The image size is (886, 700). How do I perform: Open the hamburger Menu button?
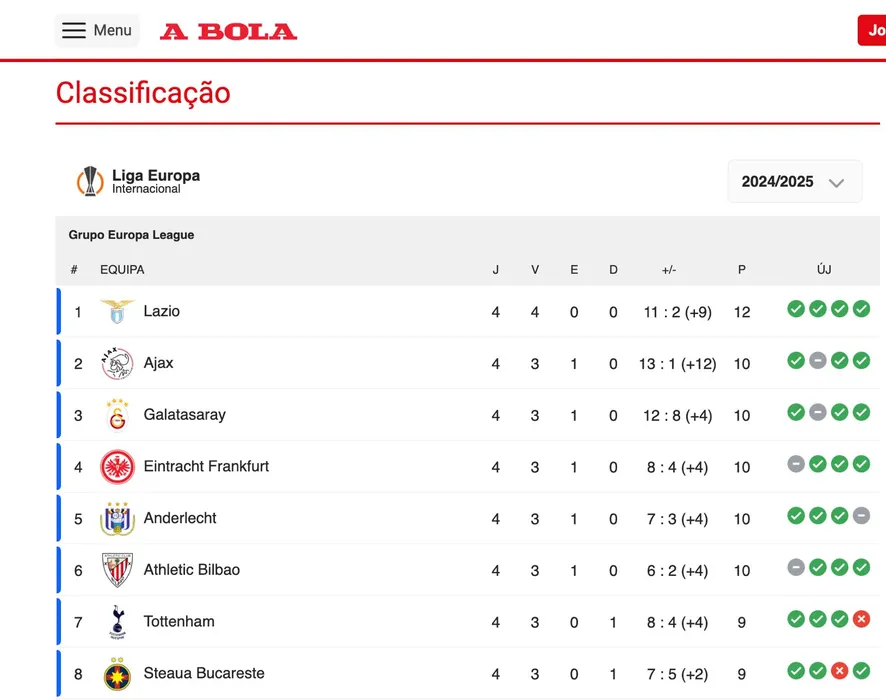(96, 30)
